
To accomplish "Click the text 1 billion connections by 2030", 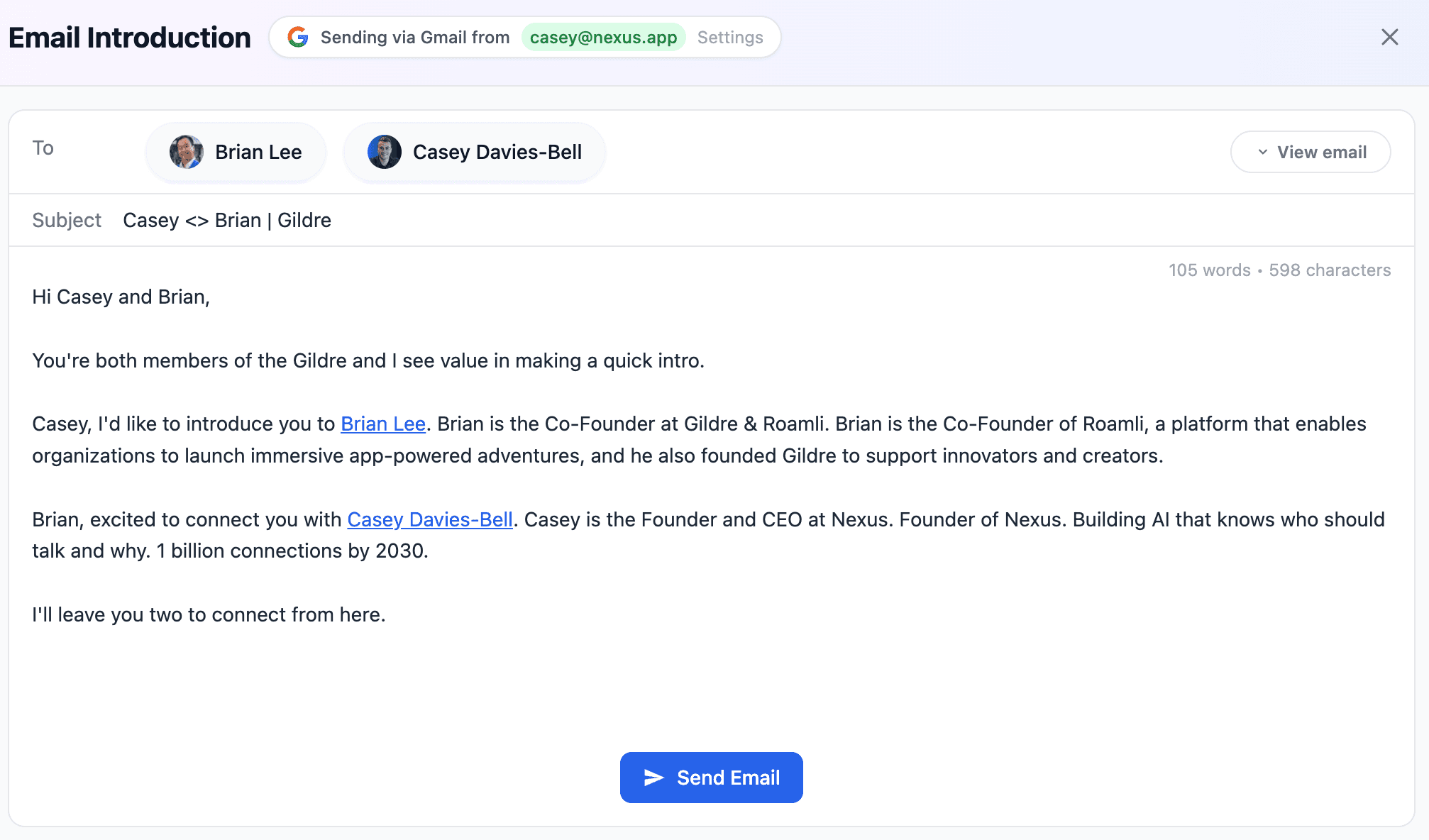I will [292, 551].
